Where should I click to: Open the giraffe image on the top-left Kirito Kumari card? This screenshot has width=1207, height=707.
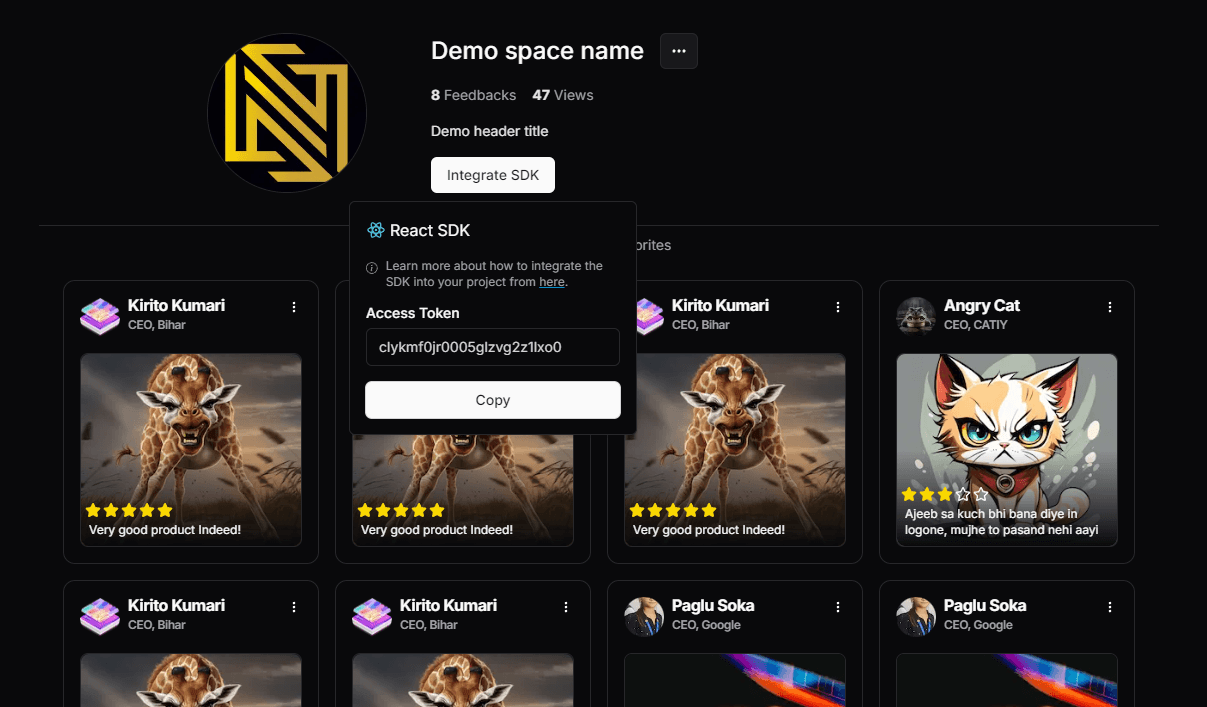[191, 450]
